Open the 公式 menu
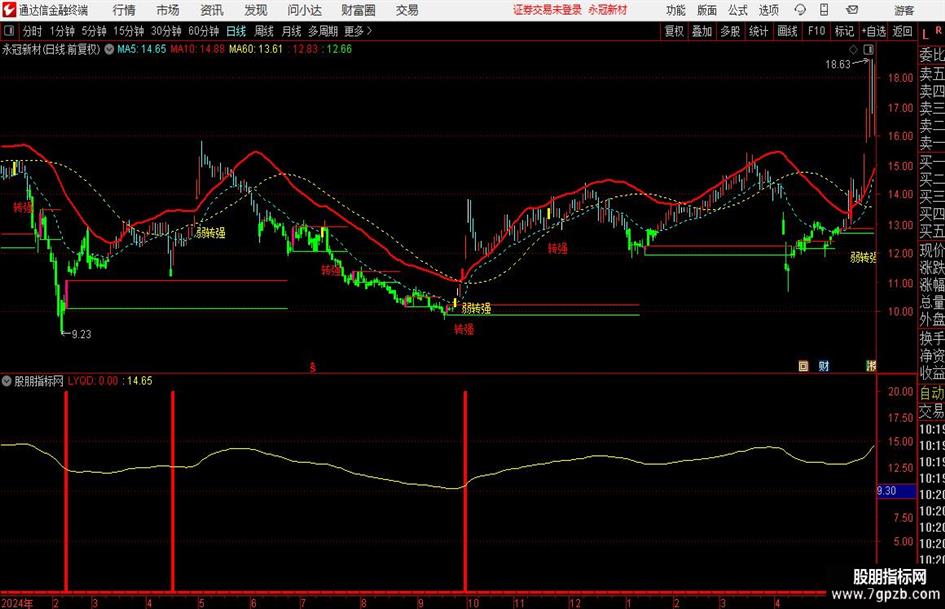 click(x=738, y=10)
